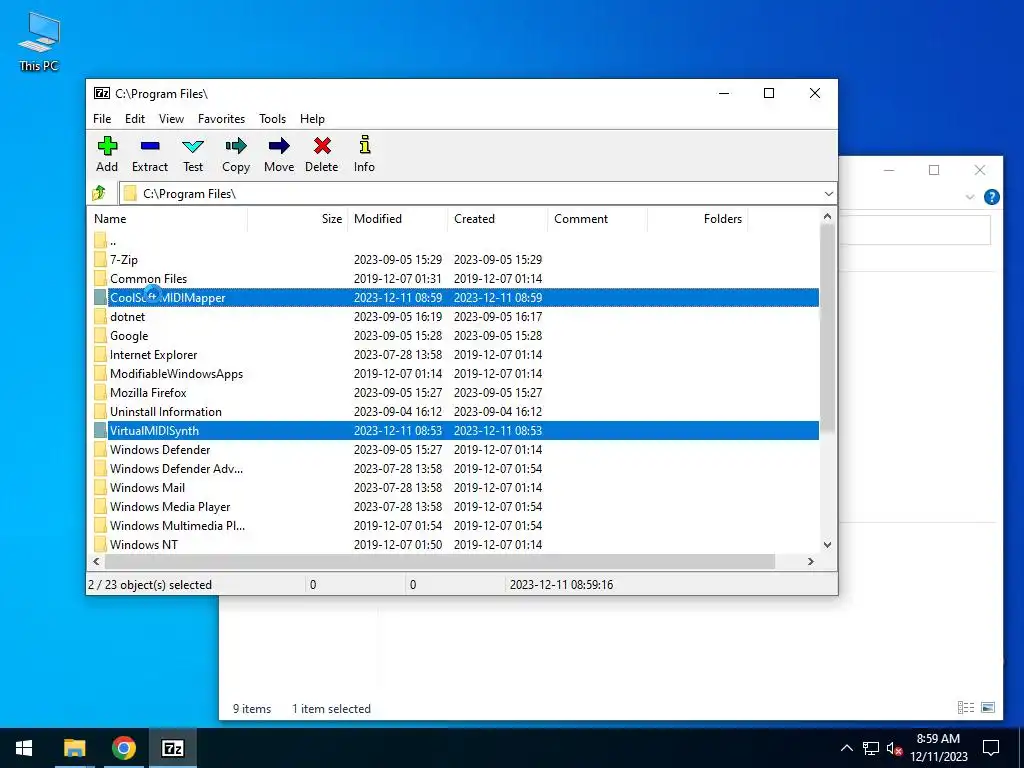Show hidden tray icons chevron

point(846,748)
